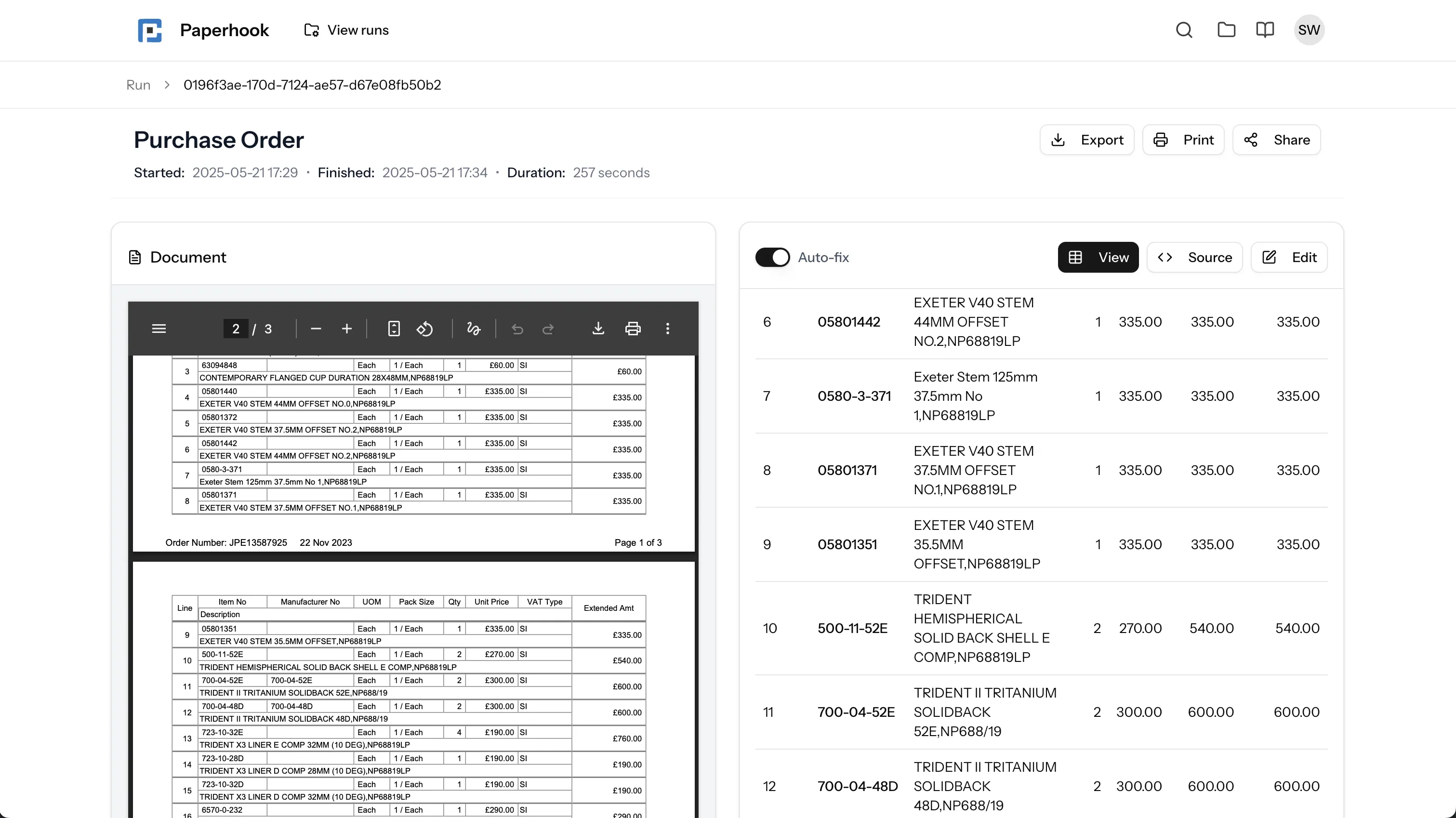The height and width of the screenshot is (818, 1456).
Task: Open the search icon in the header
Action: (x=1184, y=30)
